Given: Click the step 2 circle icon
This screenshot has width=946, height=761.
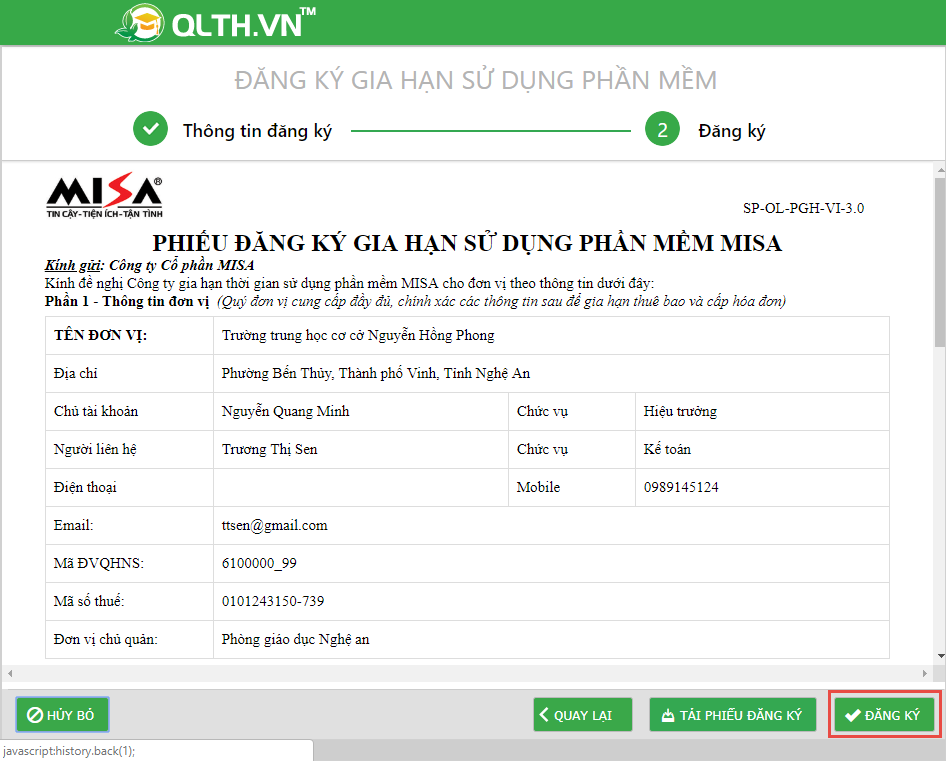Looking at the screenshot, I should point(662,129).
